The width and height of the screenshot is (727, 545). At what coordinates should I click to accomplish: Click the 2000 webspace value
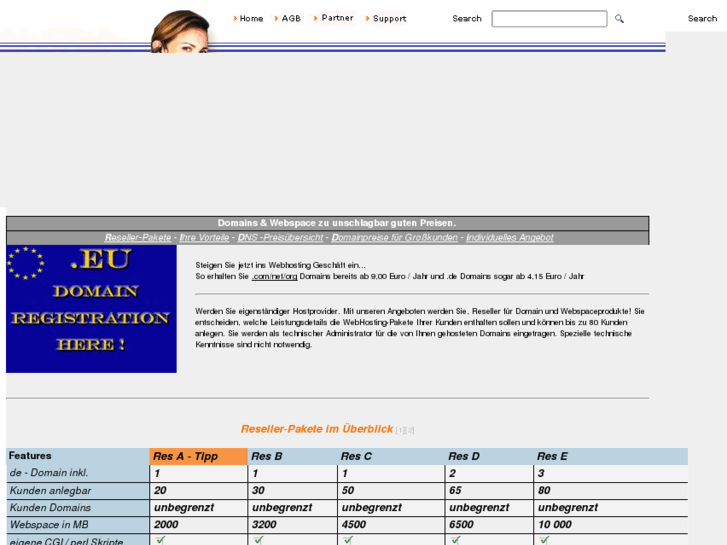click(x=166, y=525)
